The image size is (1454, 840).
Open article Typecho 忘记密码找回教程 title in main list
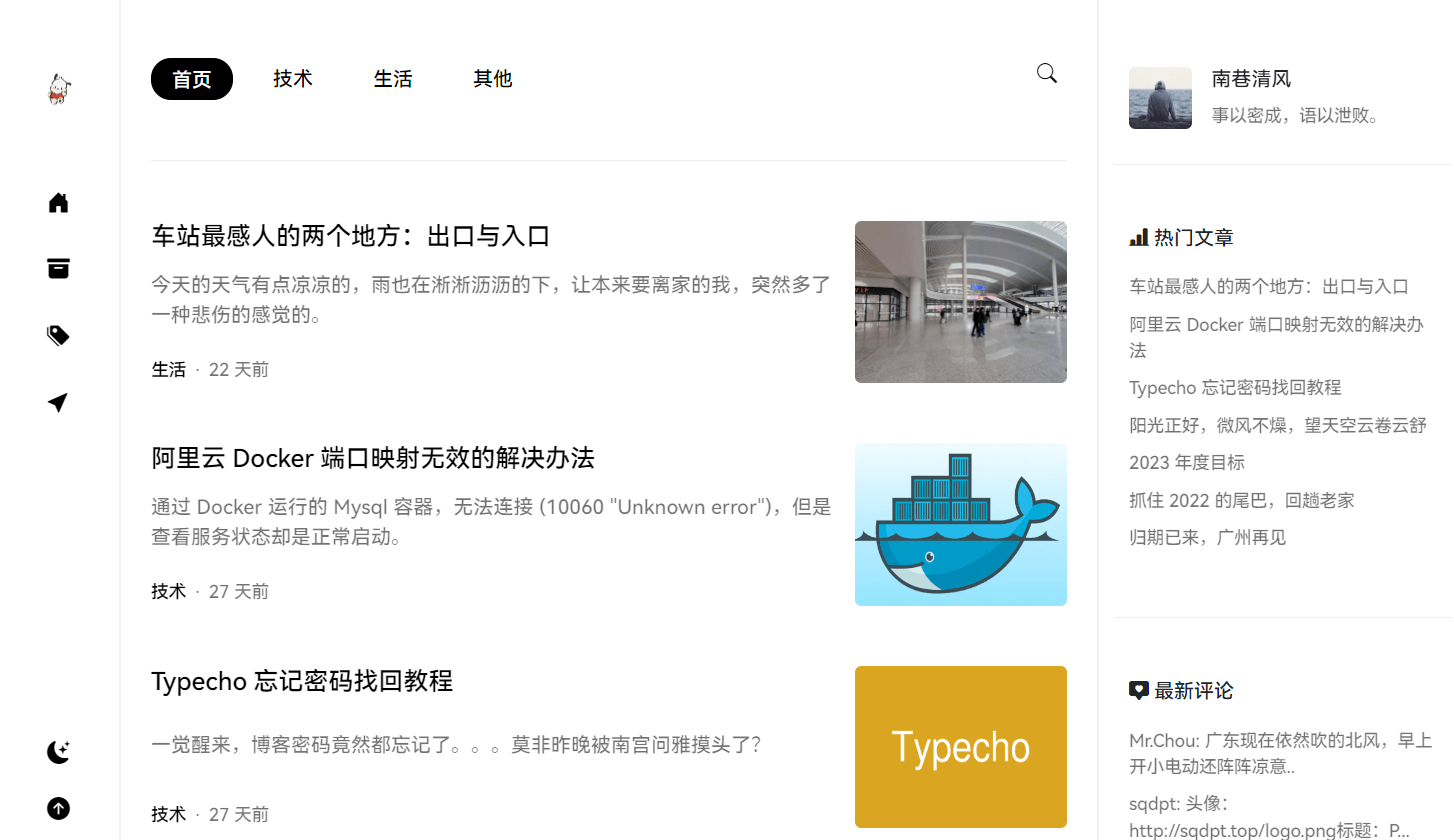click(x=302, y=681)
